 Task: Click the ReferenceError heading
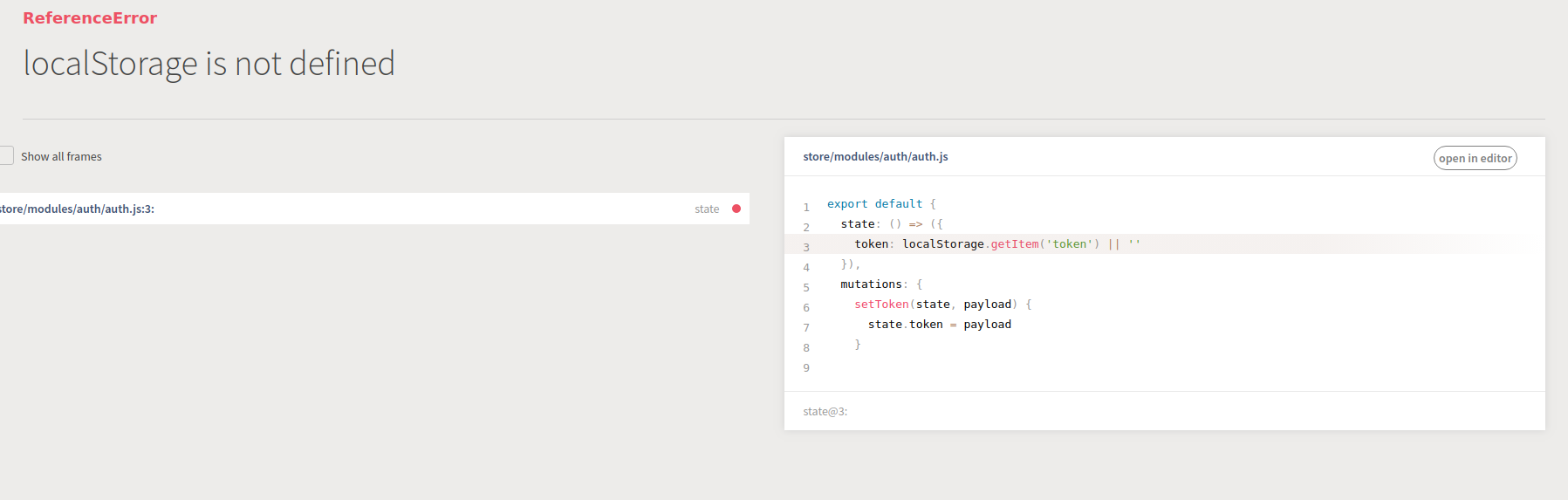pyautogui.click(x=90, y=18)
